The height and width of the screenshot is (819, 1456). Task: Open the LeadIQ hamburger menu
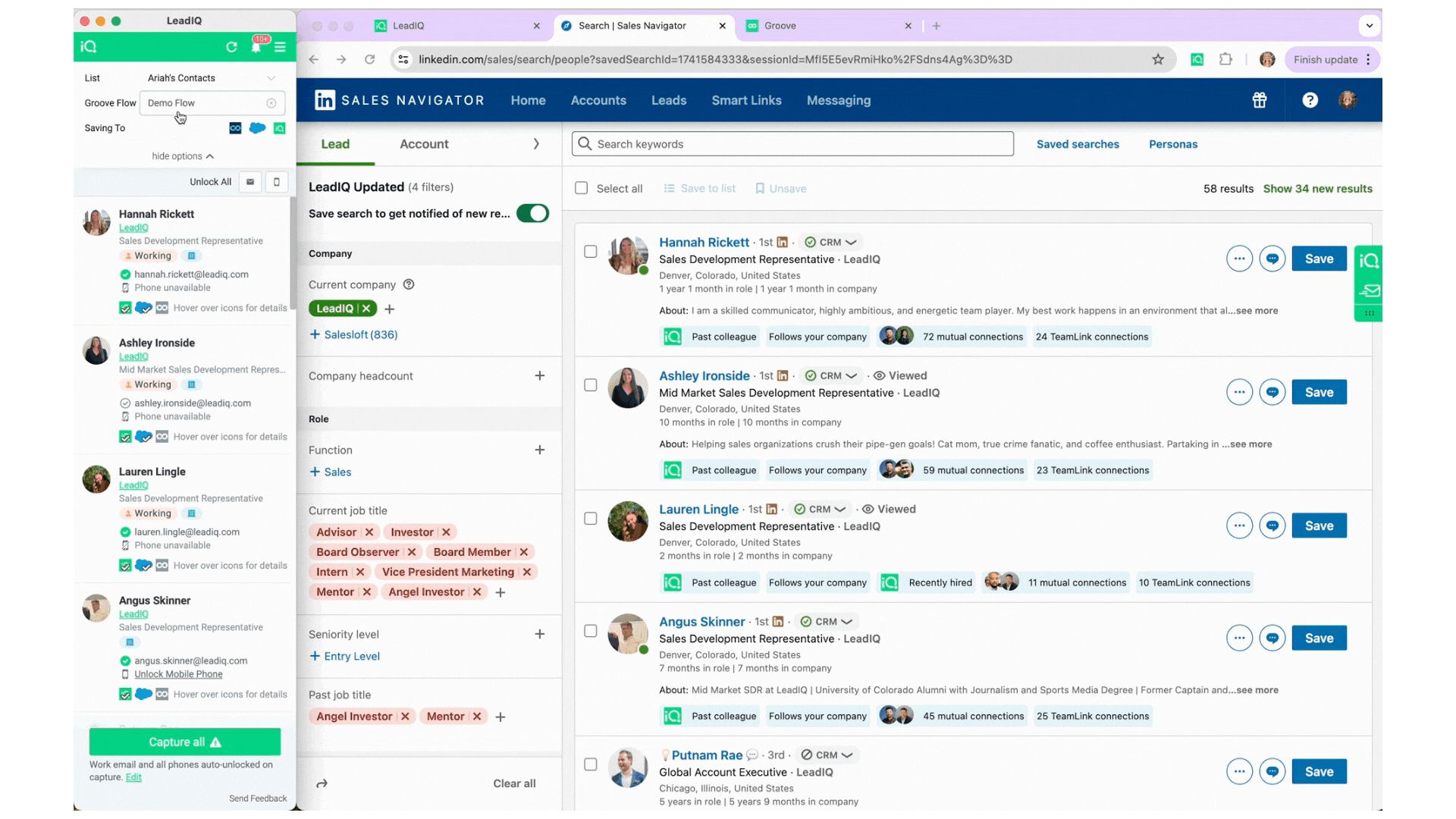[281, 47]
